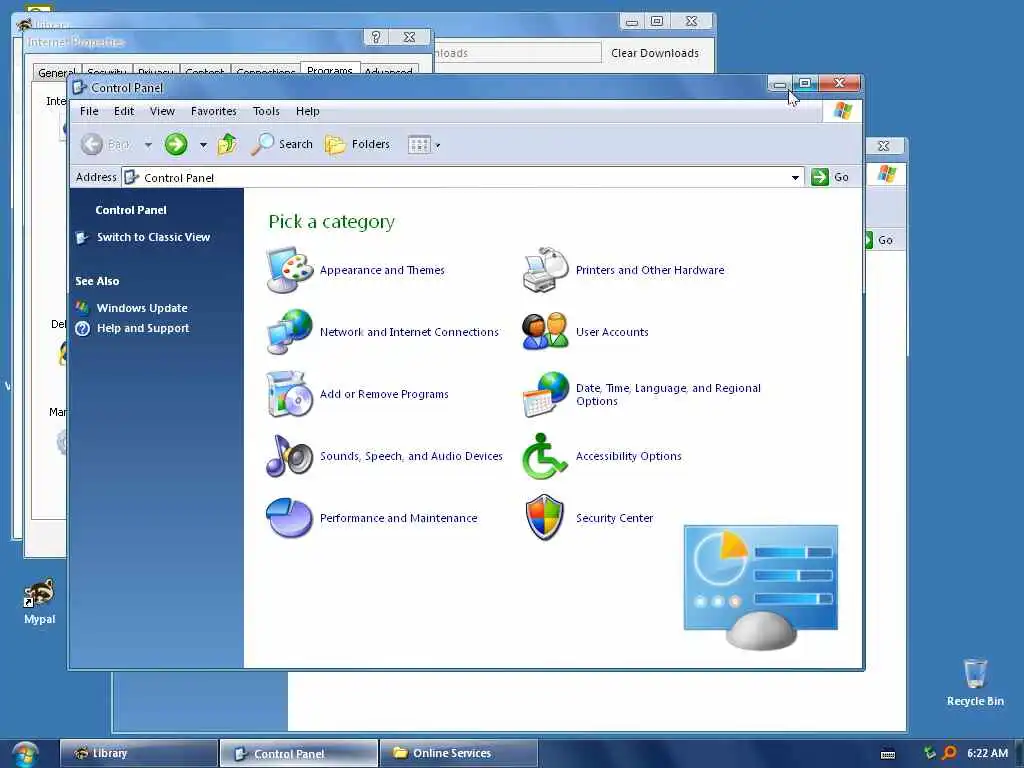Screen dimensions: 1024x768
Task: Open Sounds, Speech, and Audio Devices icon
Action: (290, 456)
